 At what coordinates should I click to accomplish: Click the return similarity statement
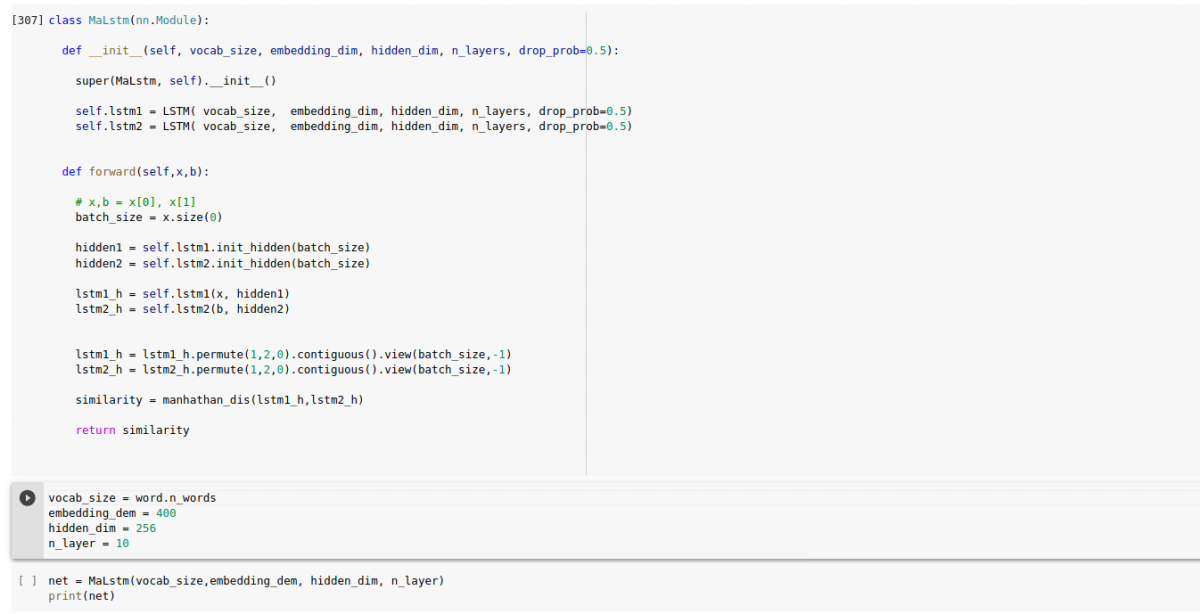coord(132,430)
